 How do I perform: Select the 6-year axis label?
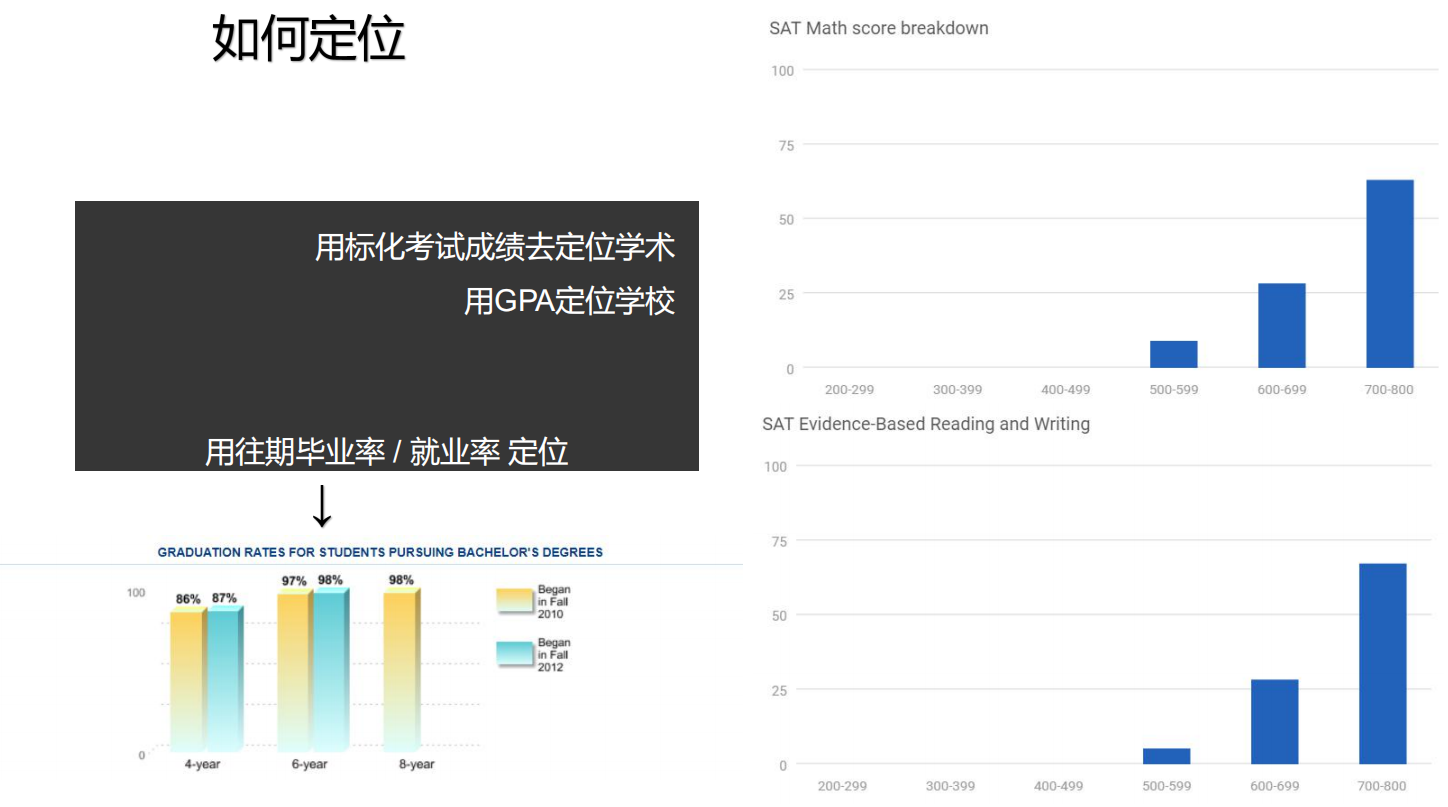tap(309, 764)
